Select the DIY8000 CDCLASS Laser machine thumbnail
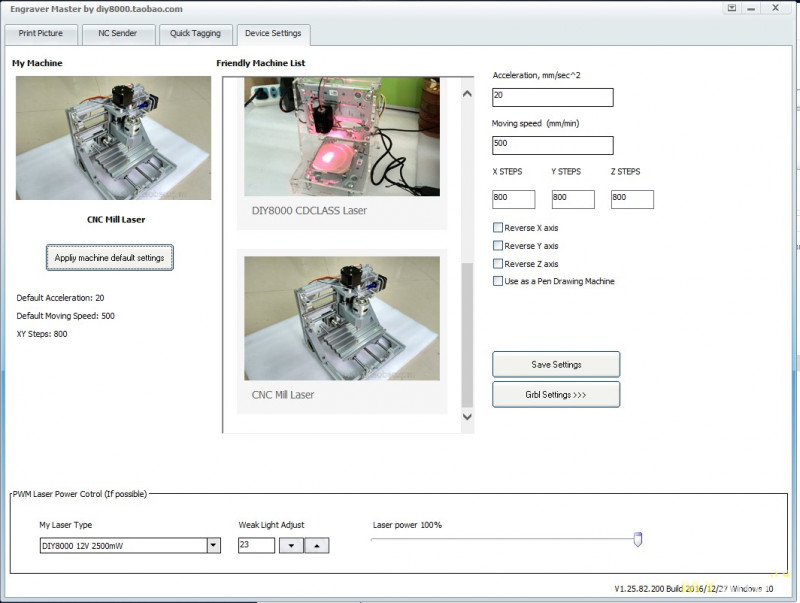The height and width of the screenshot is (603, 800). (x=342, y=137)
